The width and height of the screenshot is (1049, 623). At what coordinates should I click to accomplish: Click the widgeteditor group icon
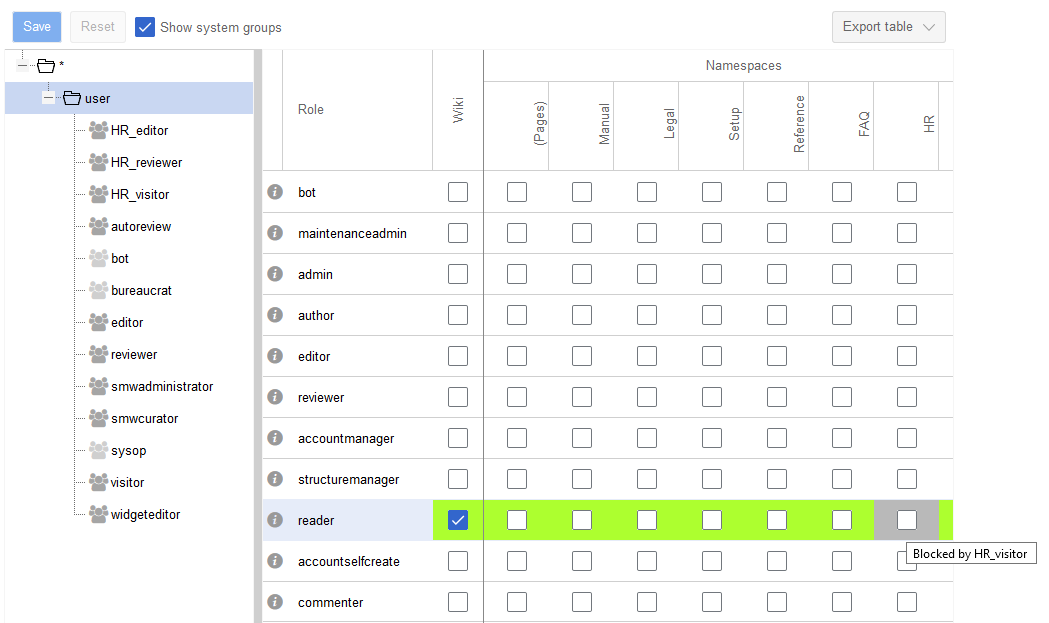point(98,514)
